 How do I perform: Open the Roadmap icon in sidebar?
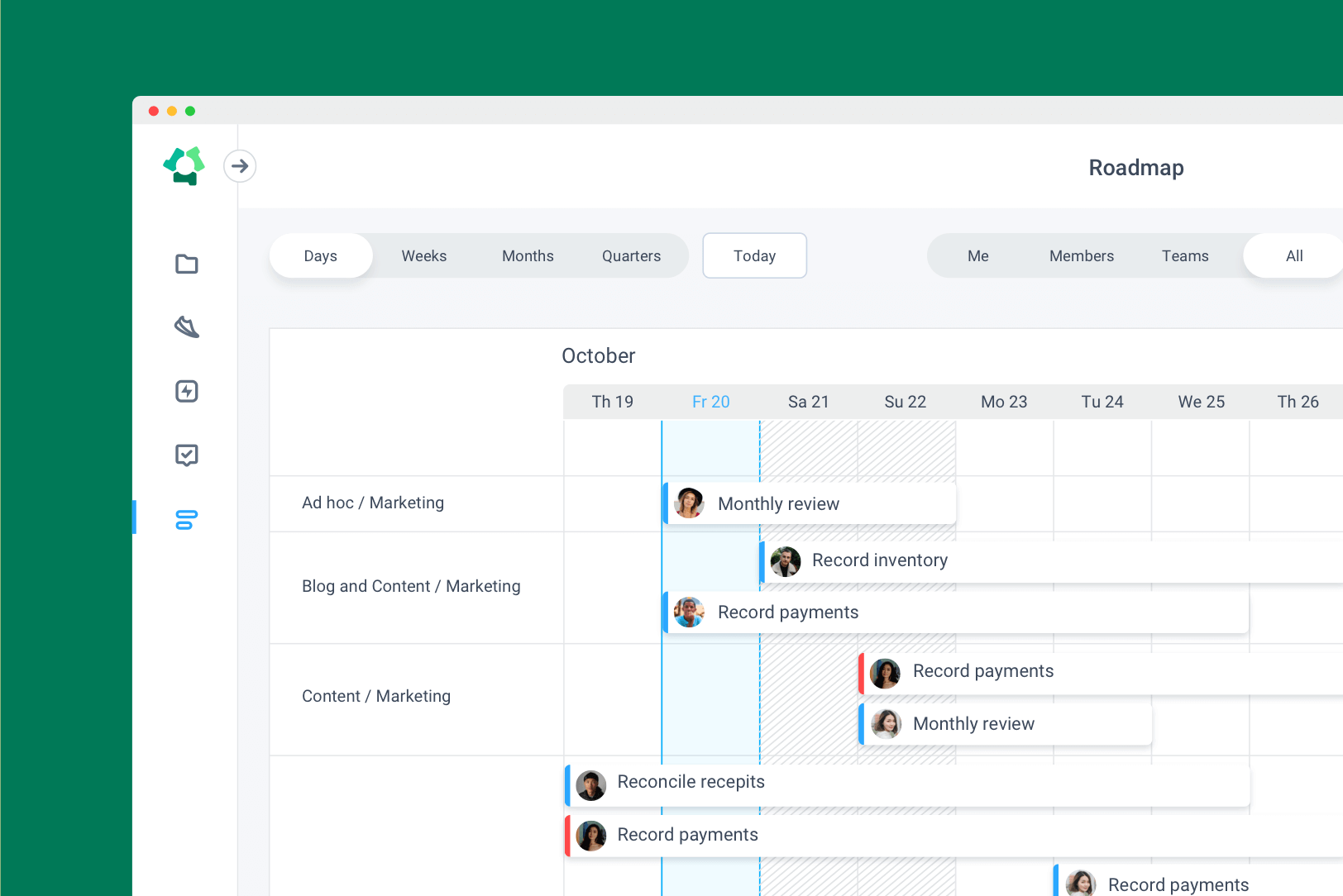pos(187,519)
